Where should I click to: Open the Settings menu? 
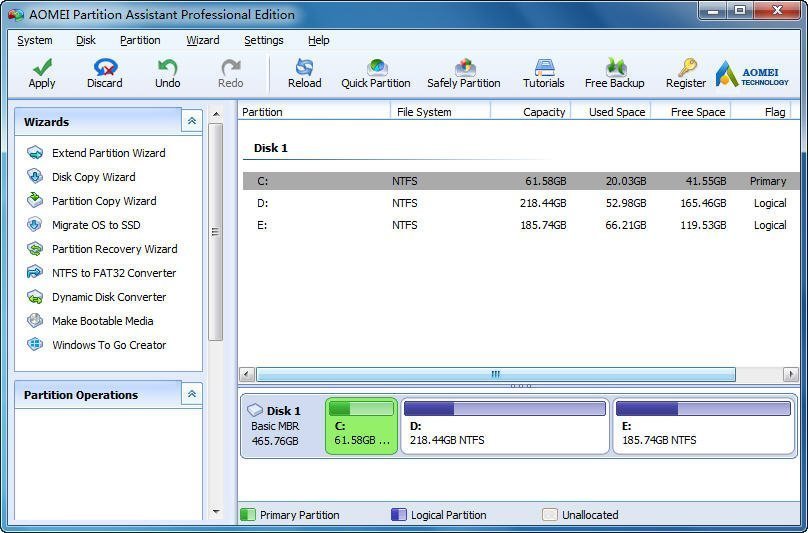click(263, 40)
